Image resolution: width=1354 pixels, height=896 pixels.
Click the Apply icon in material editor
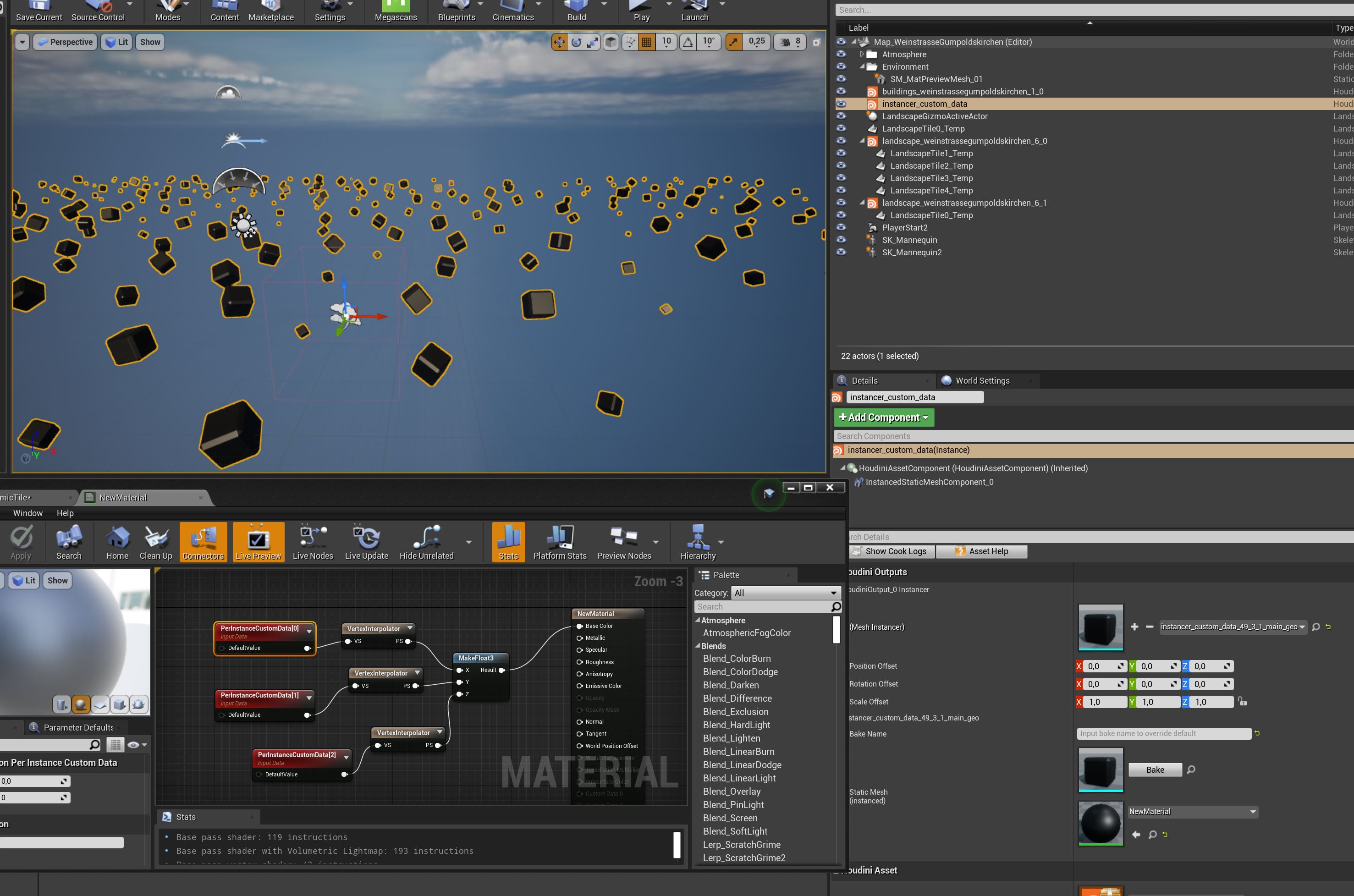(21, 542)
